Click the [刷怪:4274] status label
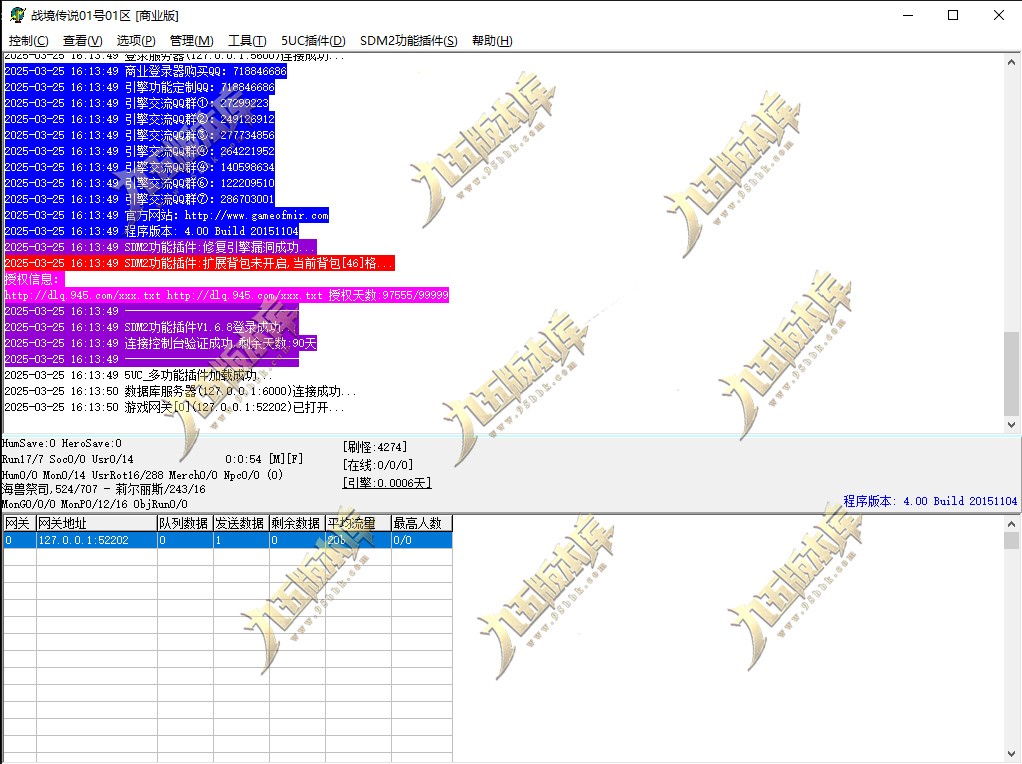This screenshot has width=1022, height=764. [x=375, y=447]
